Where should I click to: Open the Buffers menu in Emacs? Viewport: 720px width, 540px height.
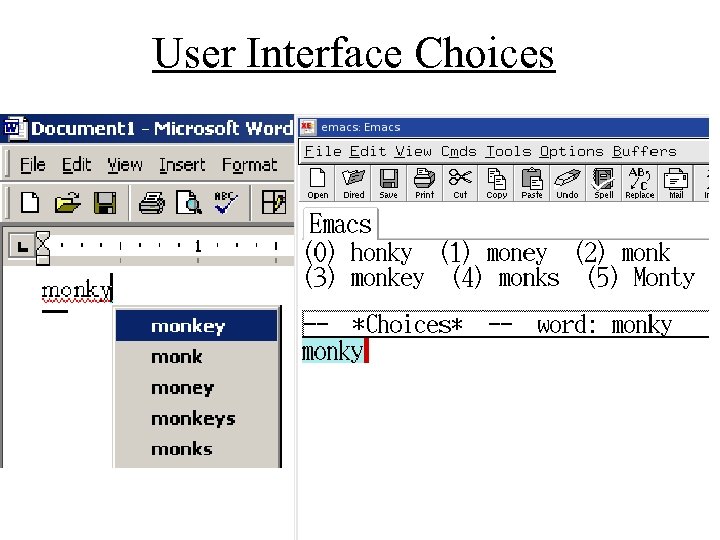click(x=644, y=151)
